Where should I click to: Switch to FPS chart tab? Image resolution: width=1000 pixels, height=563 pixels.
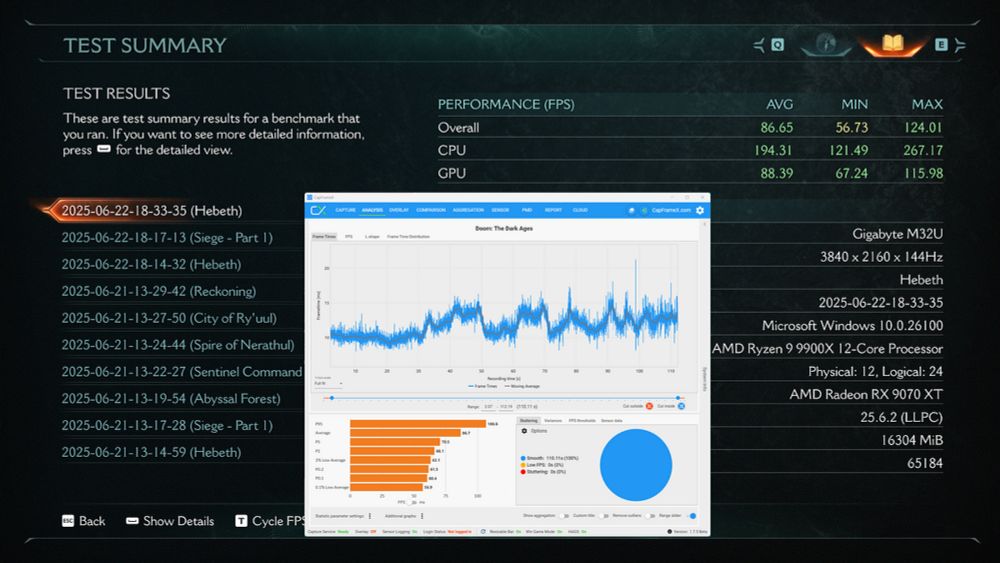tap(349, 237)
